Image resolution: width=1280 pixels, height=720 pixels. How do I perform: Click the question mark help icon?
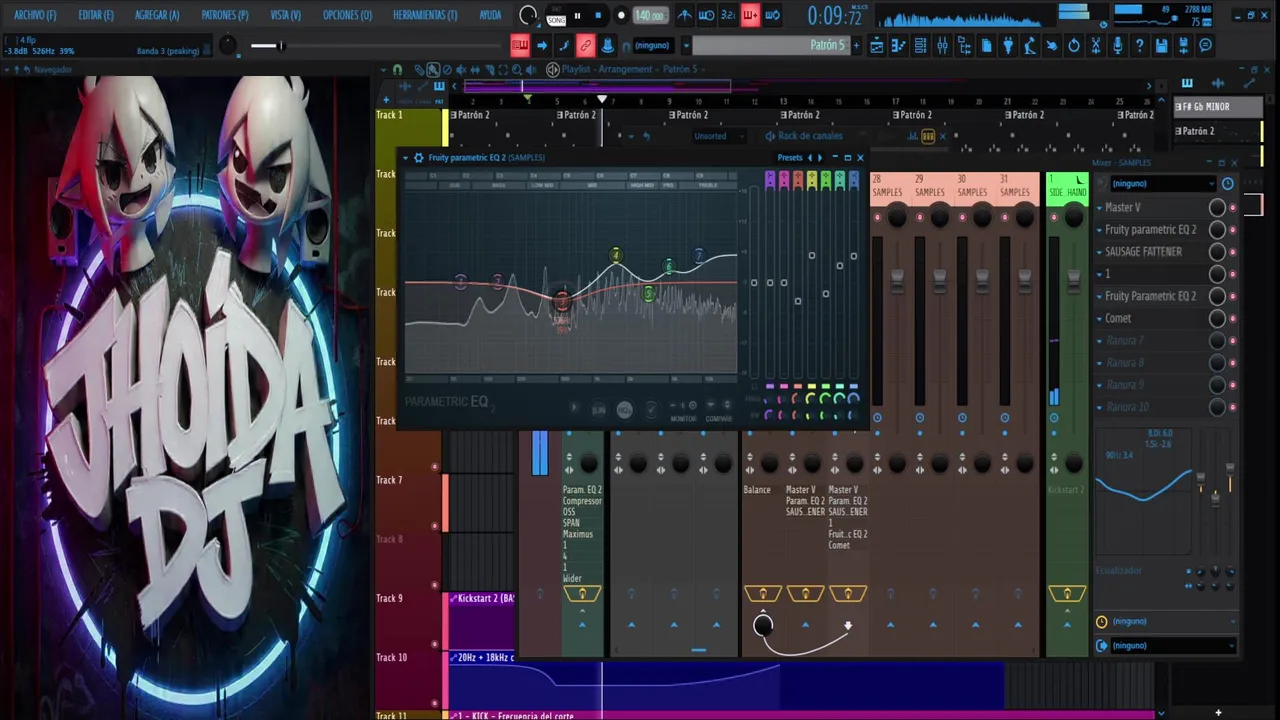tap(1139, 45)
